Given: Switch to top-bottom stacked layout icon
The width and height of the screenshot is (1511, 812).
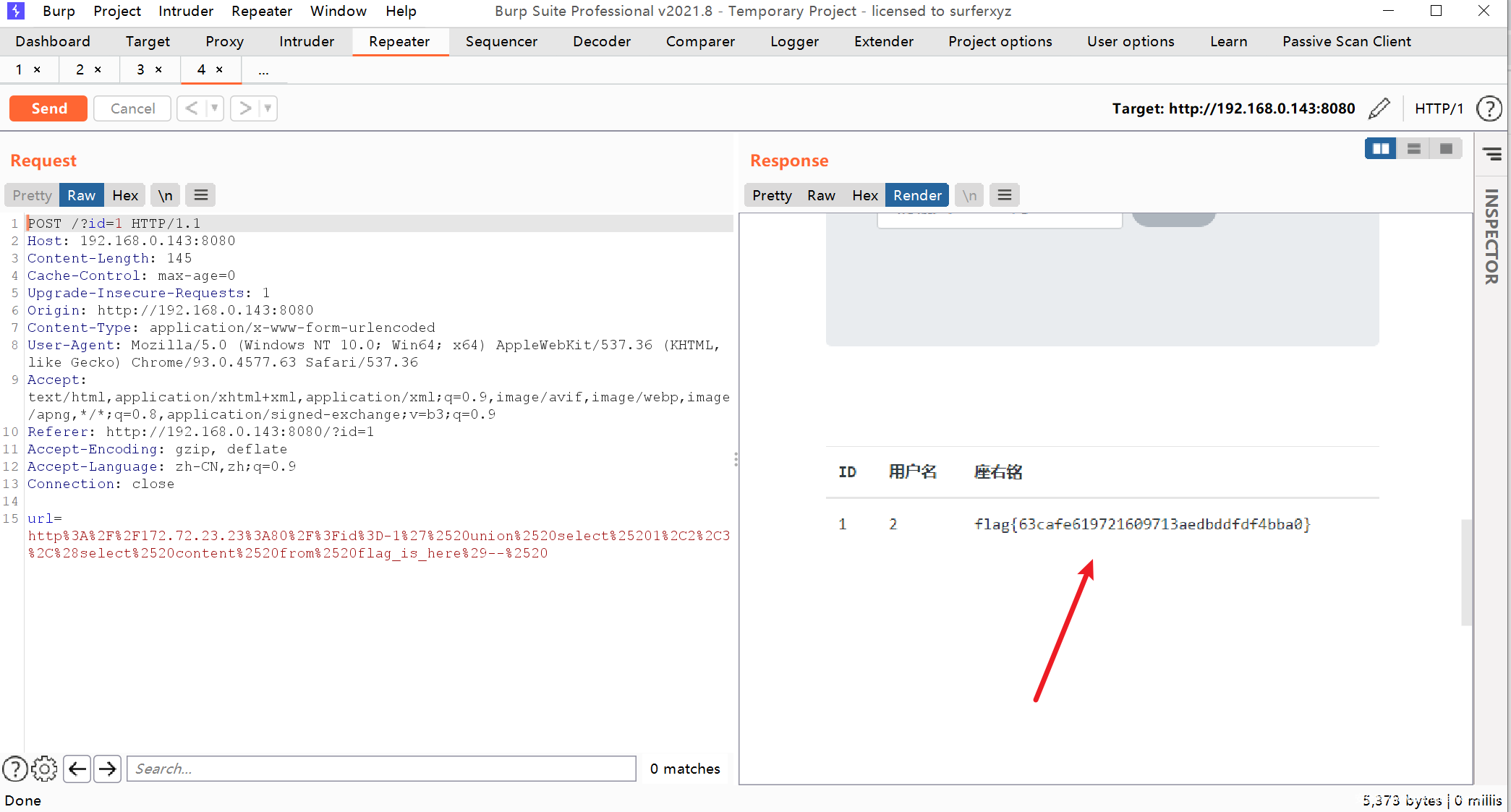Looking at the screenshot, I should point(1413,148).
